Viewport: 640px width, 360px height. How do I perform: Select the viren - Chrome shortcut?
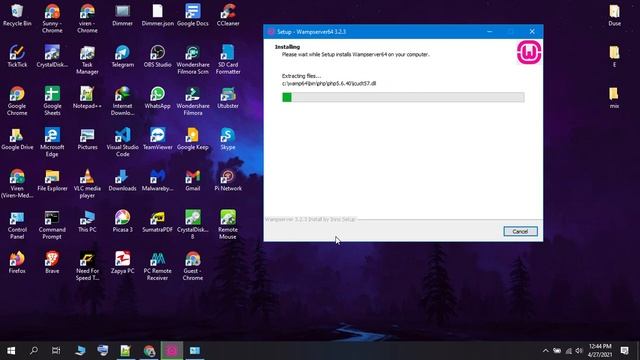click(87, 19)
